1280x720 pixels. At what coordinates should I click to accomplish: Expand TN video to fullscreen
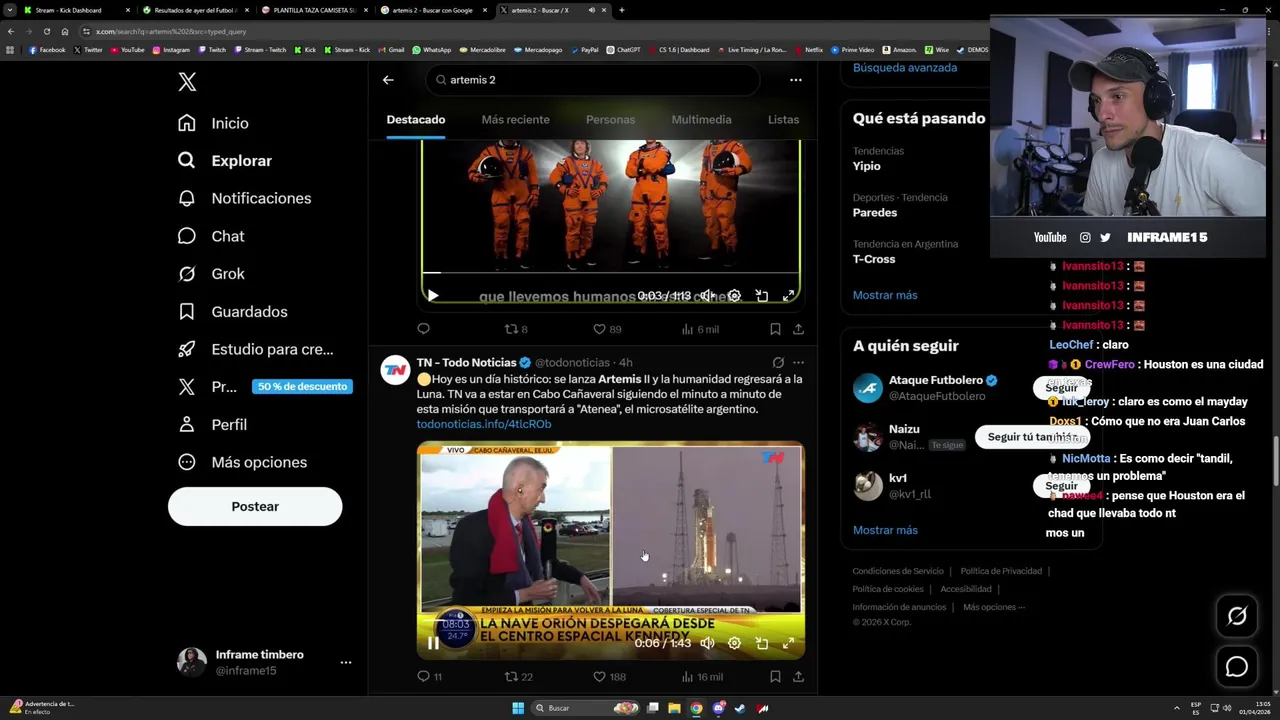[788, 643]
